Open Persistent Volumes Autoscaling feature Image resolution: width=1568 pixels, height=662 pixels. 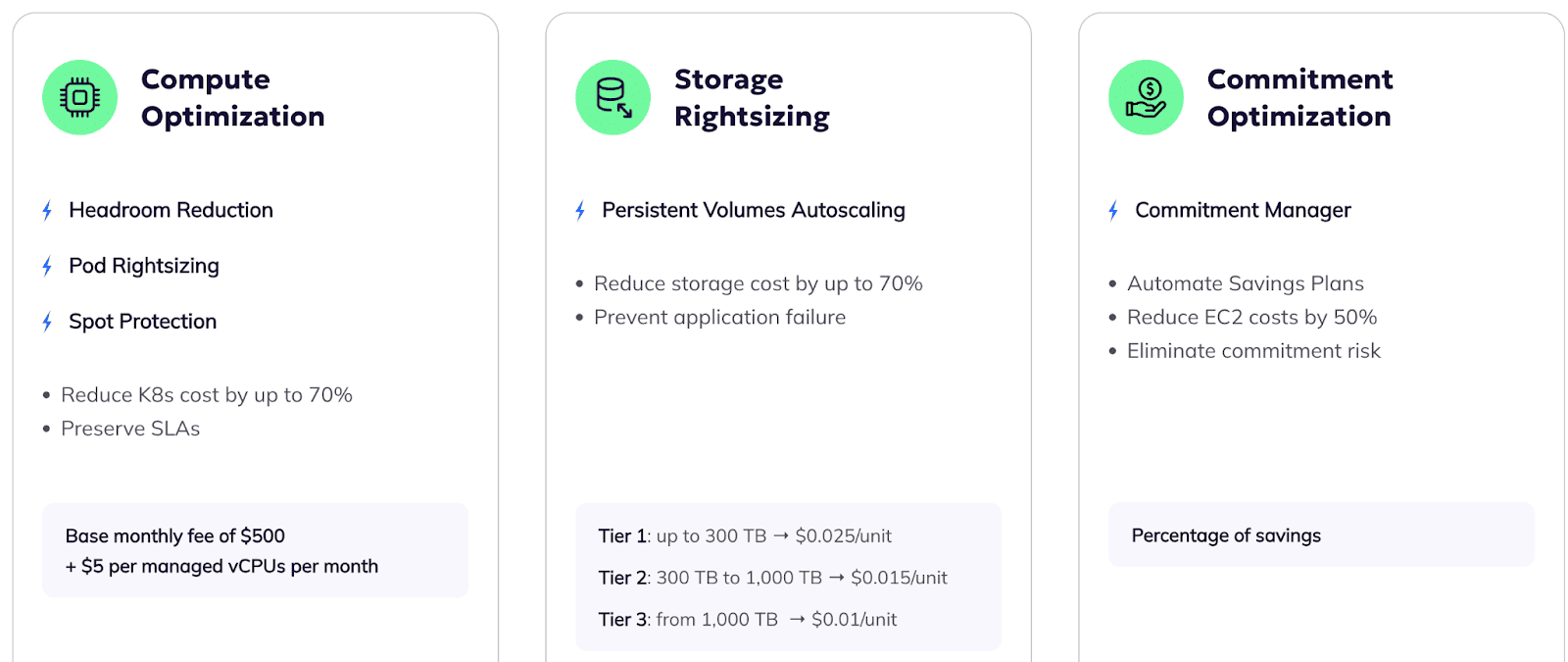click(x=754, y=210)
